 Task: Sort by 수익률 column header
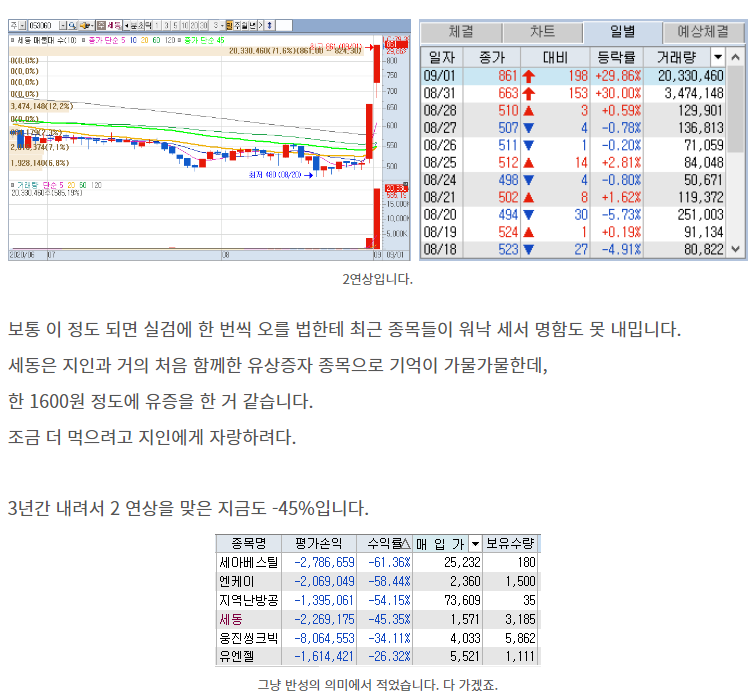click(x=385, y=544)
